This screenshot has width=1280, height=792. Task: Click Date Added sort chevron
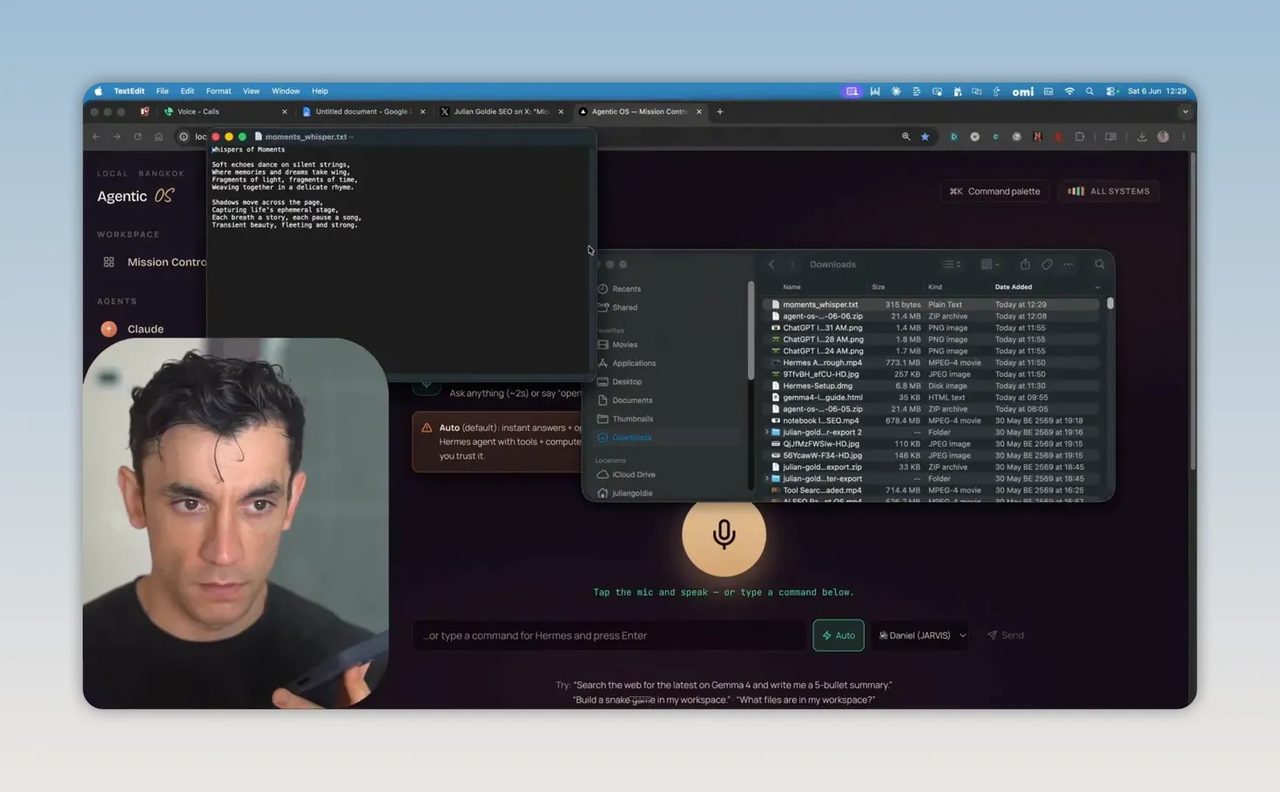(1098, 287)
